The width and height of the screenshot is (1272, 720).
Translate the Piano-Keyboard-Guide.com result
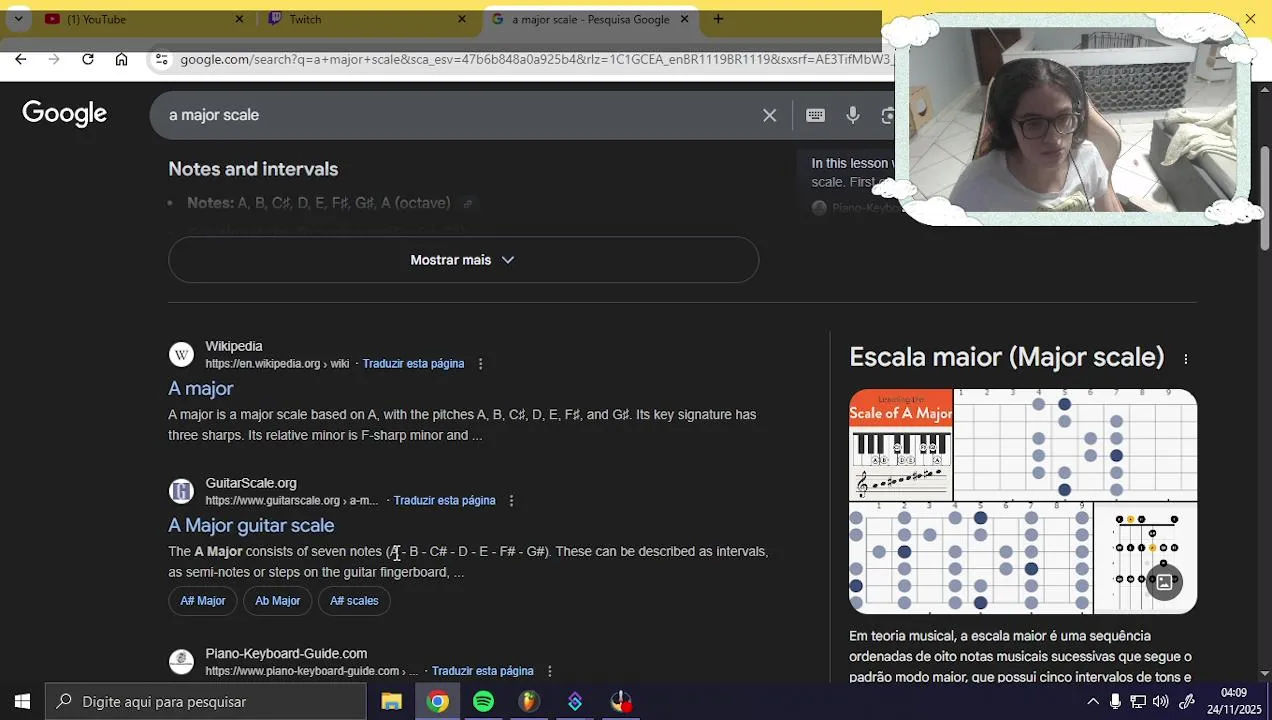coord(482,671)
